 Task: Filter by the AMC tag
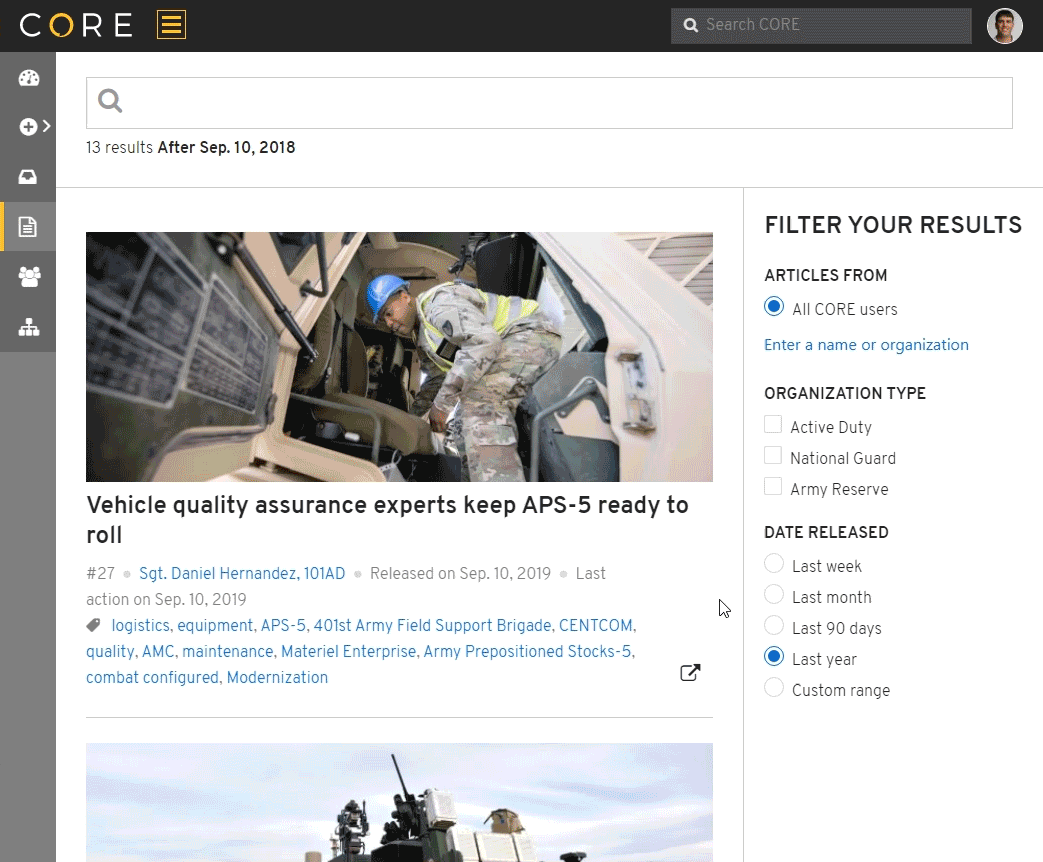[158, 651]
